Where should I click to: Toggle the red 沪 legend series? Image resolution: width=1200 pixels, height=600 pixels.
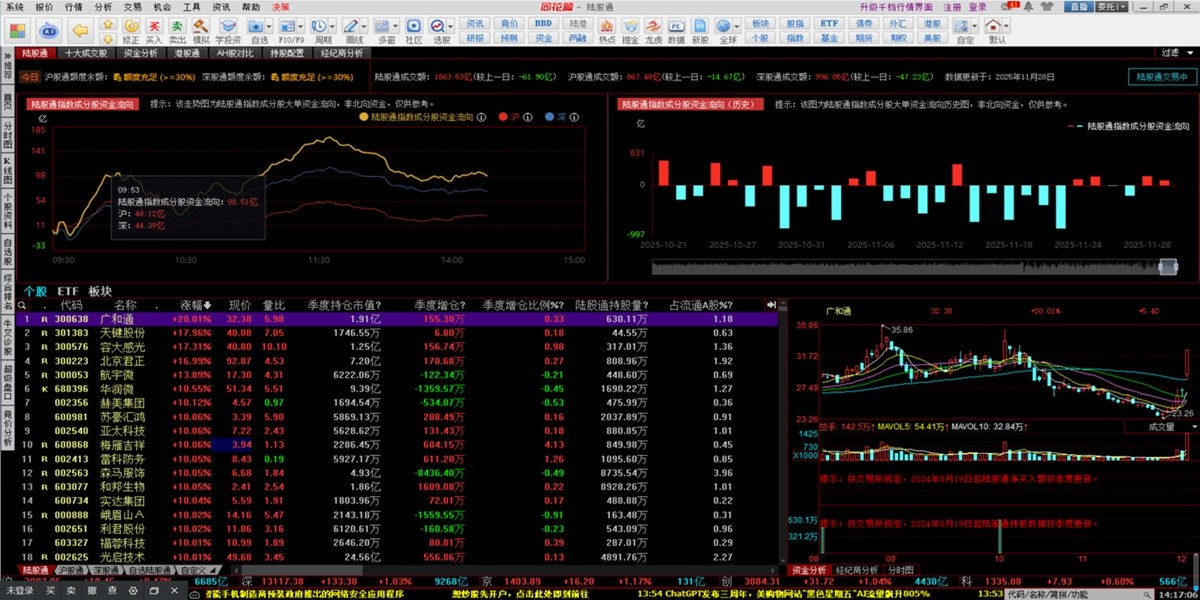point(508,117)
